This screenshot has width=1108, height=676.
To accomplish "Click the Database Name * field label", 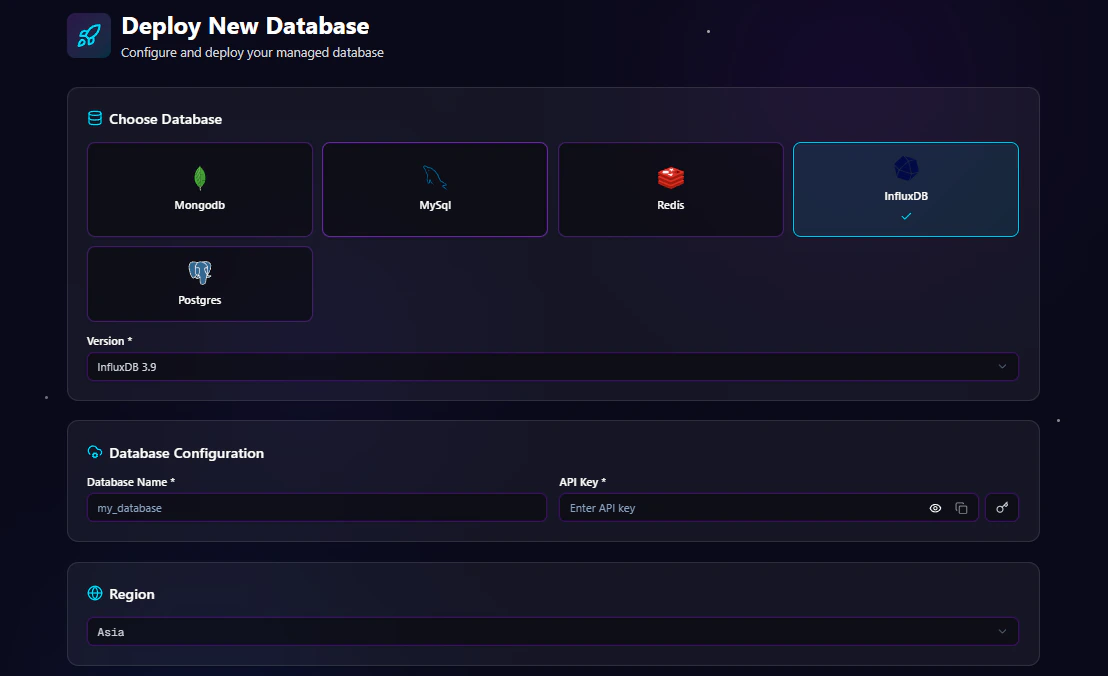I will pos(131,482).
